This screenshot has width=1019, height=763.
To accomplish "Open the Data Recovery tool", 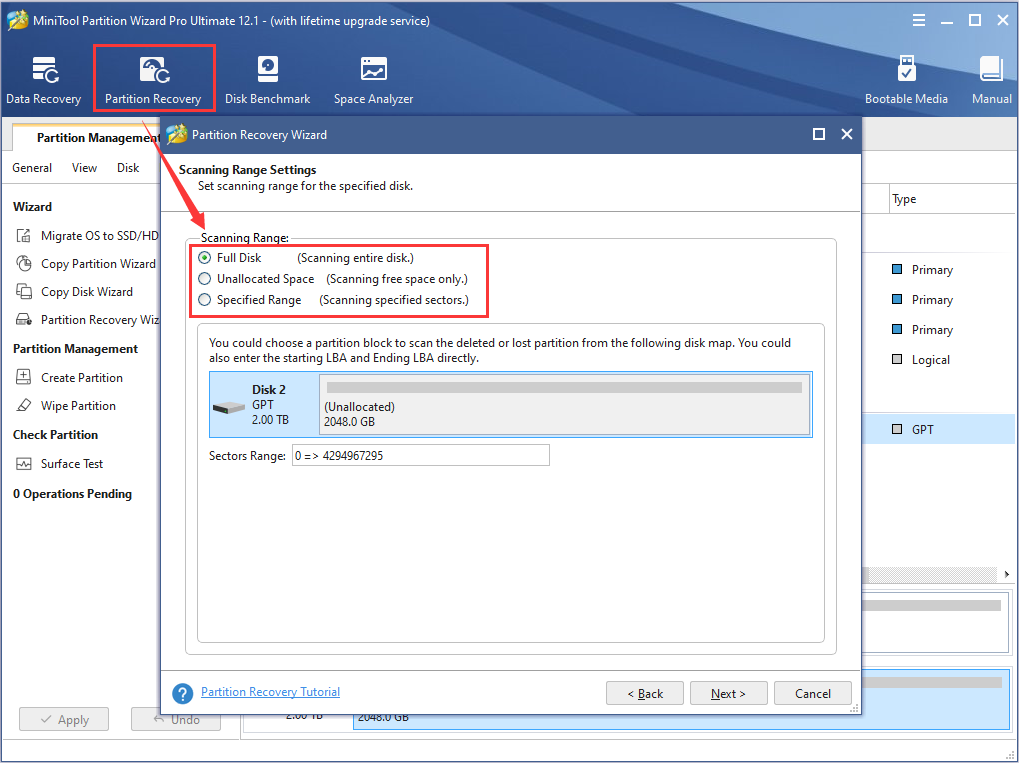I will click(x=44, y=81).
